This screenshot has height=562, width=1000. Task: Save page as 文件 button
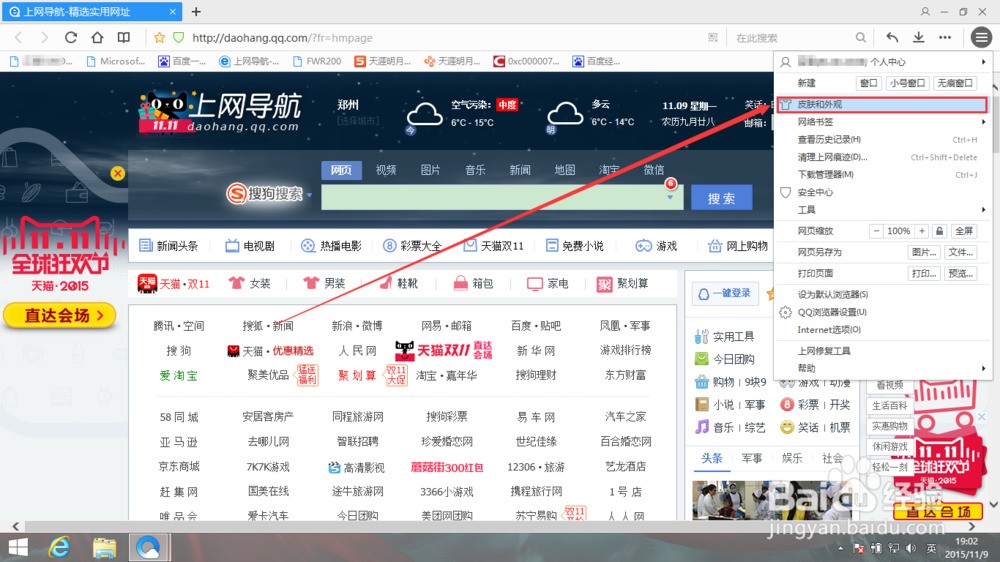coord(960,252)
